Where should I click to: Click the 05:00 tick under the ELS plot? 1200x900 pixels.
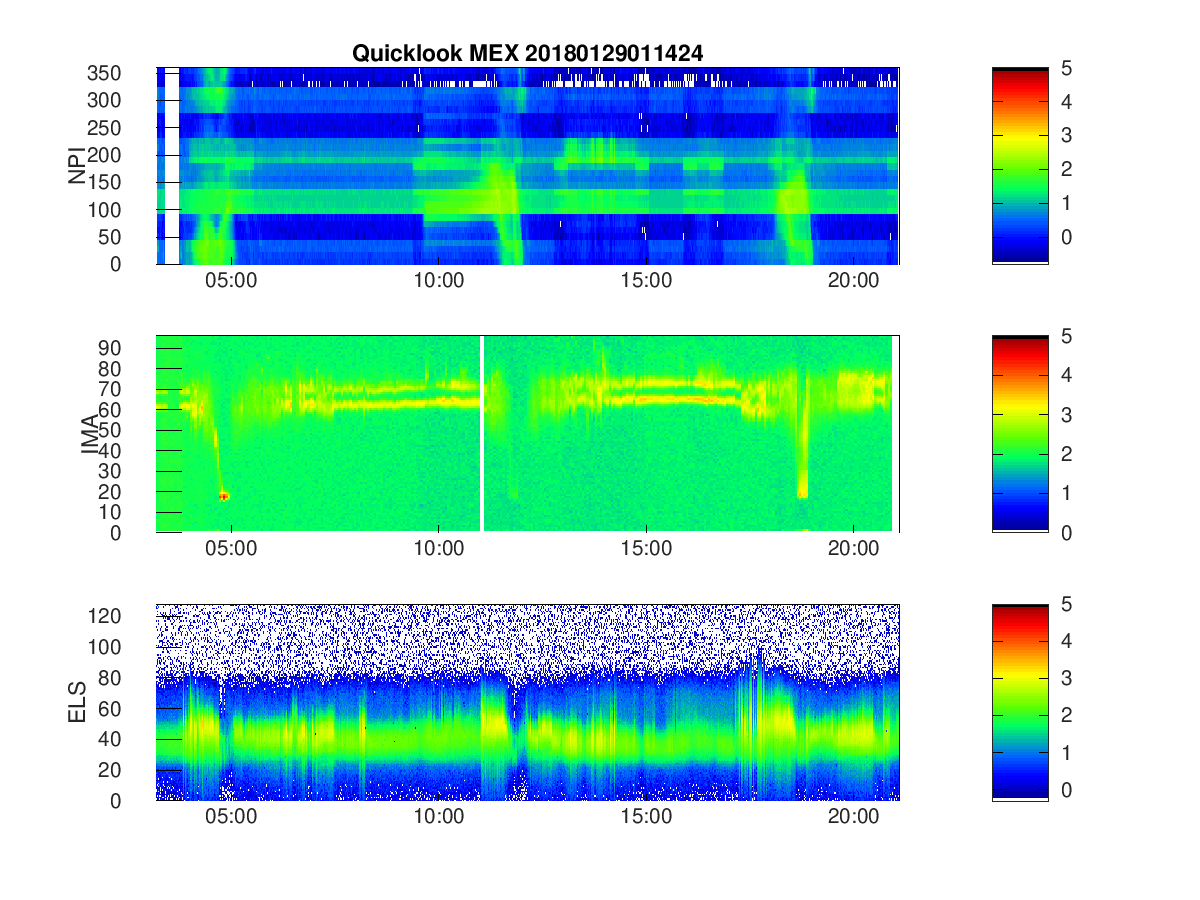coord(231,818)
